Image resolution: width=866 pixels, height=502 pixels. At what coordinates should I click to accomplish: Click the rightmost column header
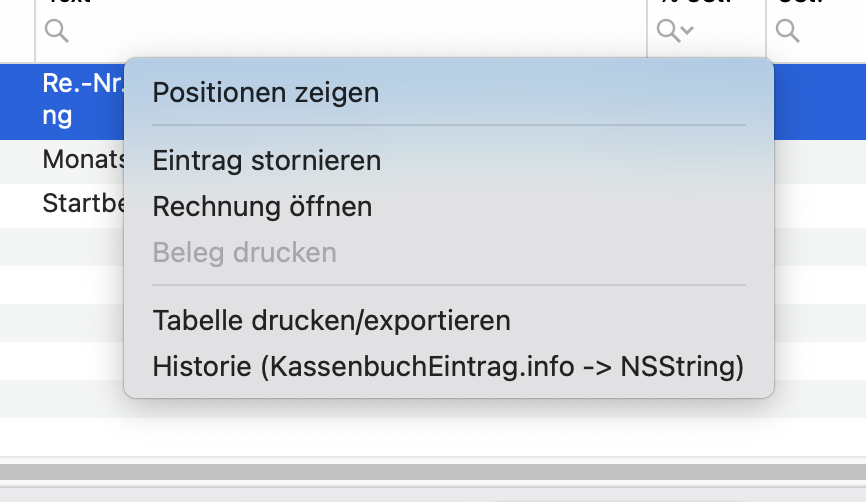815,5
